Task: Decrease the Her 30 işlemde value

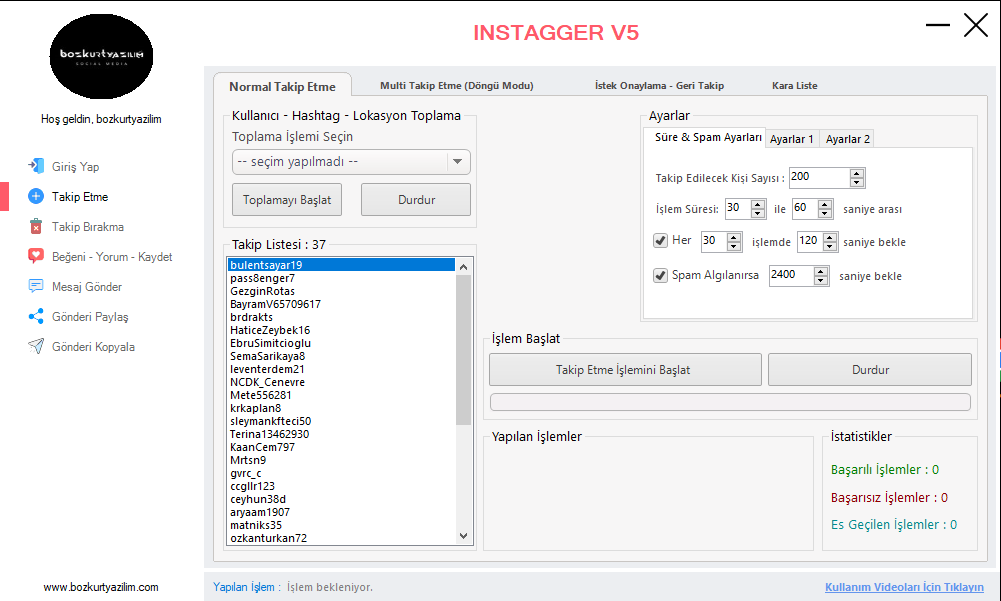Action: (734, 246)
